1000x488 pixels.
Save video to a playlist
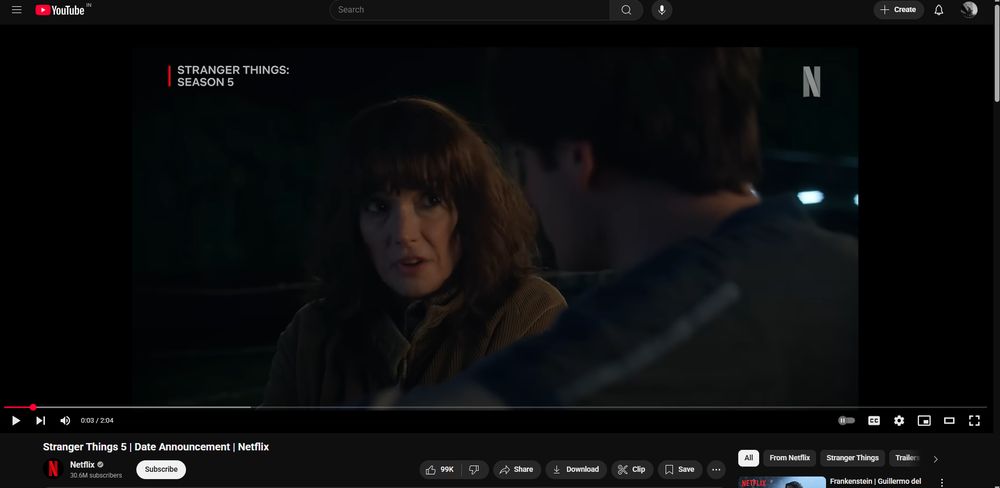680,470
